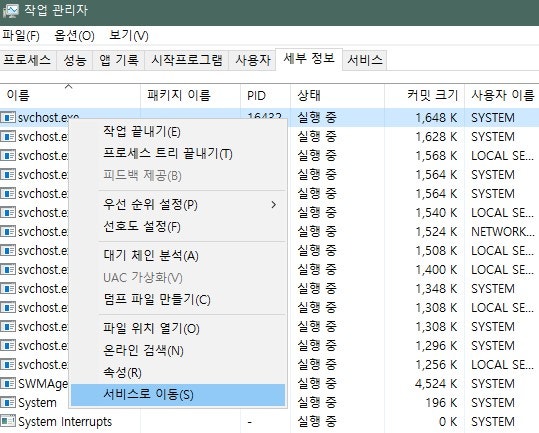This screenshot has height=433, width=539.
Task: Click the svchost.exe icon in the NETWORK user row
Action: click(8, 231)
